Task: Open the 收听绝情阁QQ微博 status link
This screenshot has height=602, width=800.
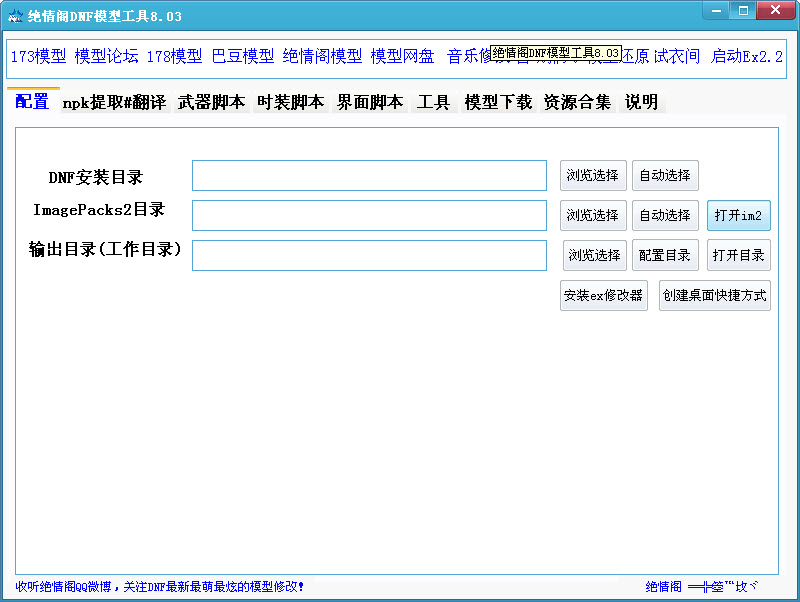Action: coord(159,587)
